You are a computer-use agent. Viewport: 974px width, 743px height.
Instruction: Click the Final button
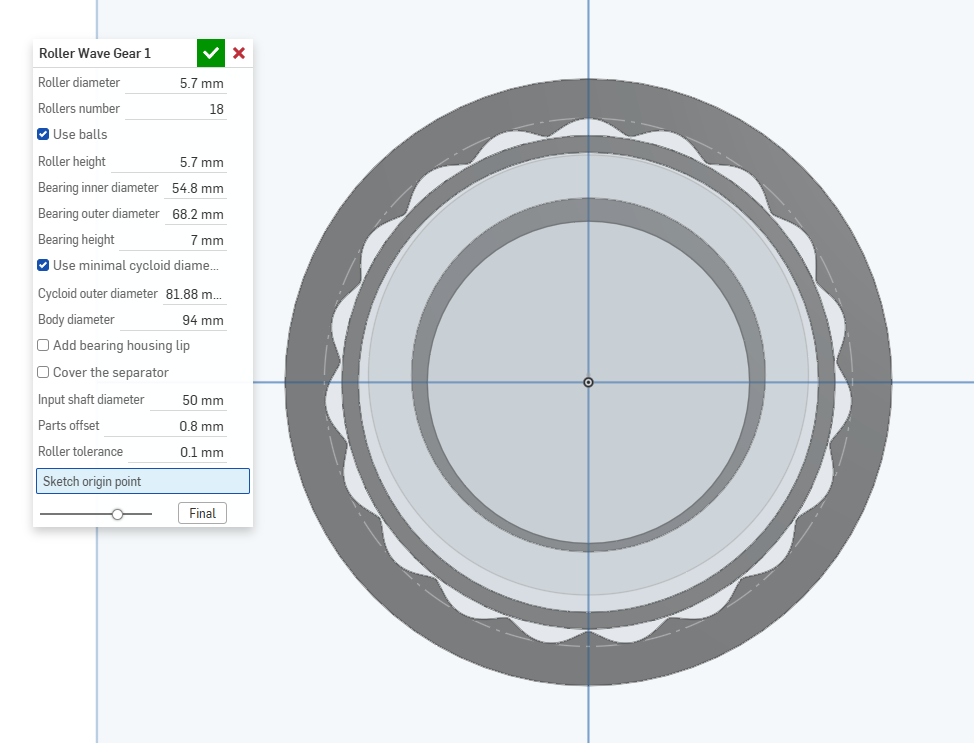point(203,513)
